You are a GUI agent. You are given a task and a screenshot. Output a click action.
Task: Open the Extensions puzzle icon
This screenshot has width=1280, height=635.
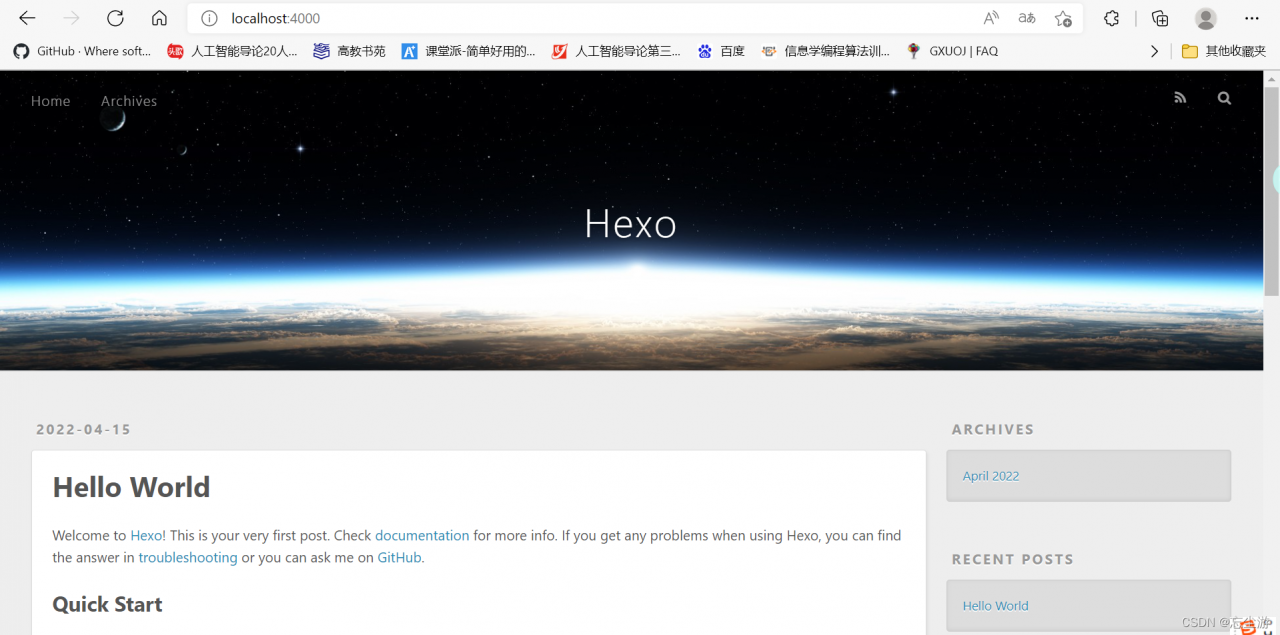[1111, 18]
